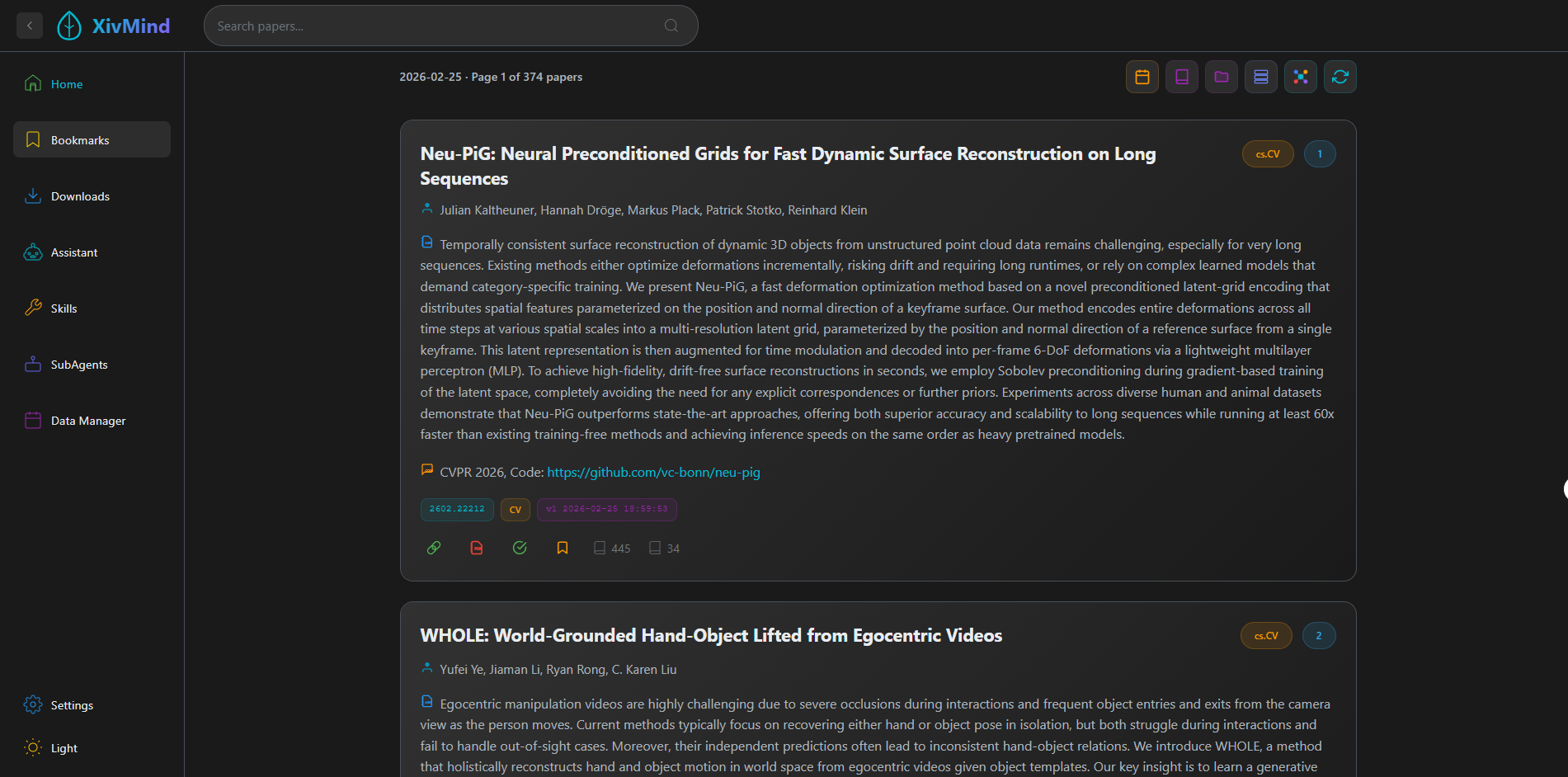The height and width of the screenshot is (777, 1568).
Task: Toggle the Neu-PiG orange bookmark icon
Action: click(563, 548)
